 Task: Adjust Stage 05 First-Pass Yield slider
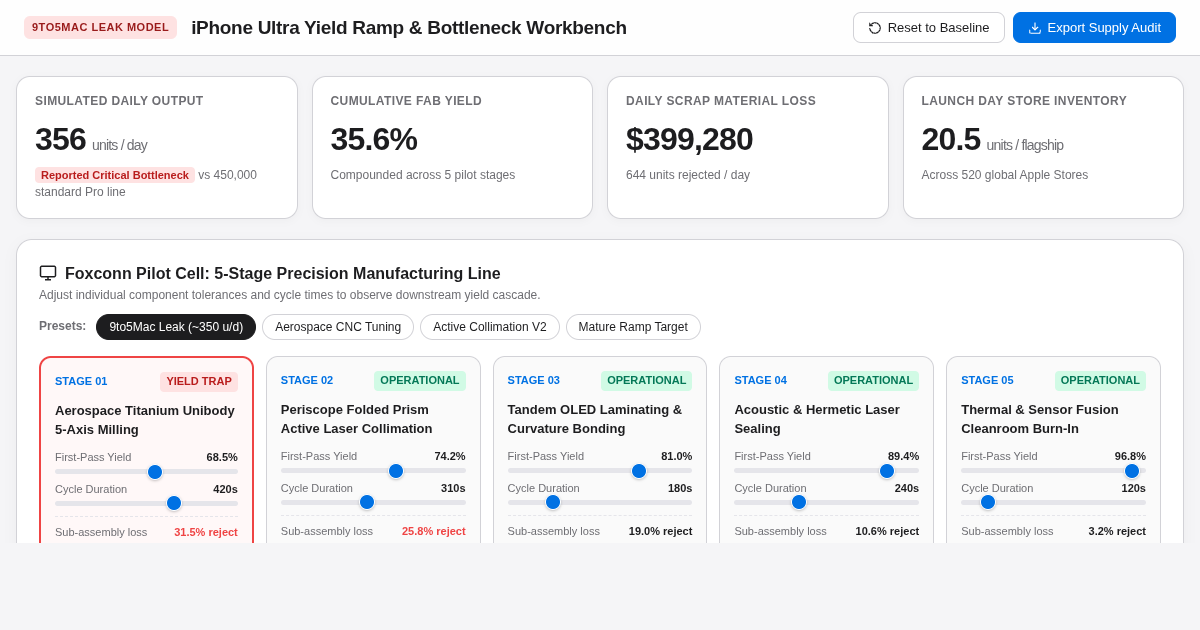(1053, 471)
